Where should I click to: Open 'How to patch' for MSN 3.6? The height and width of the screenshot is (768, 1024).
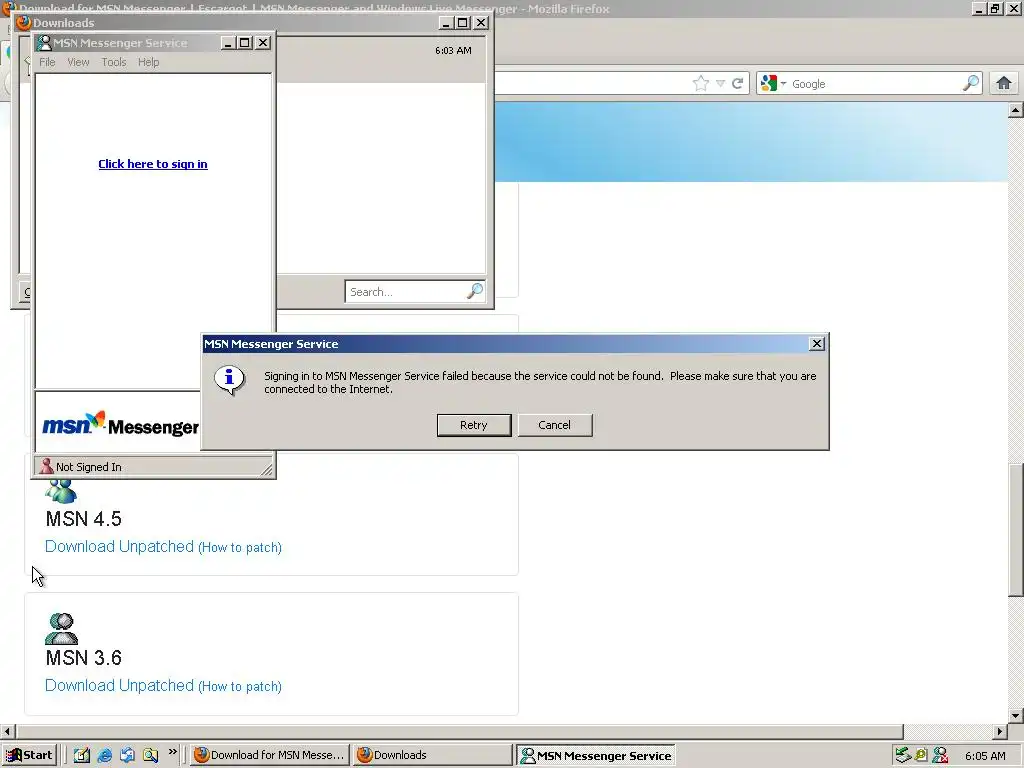tap(240, 686)
